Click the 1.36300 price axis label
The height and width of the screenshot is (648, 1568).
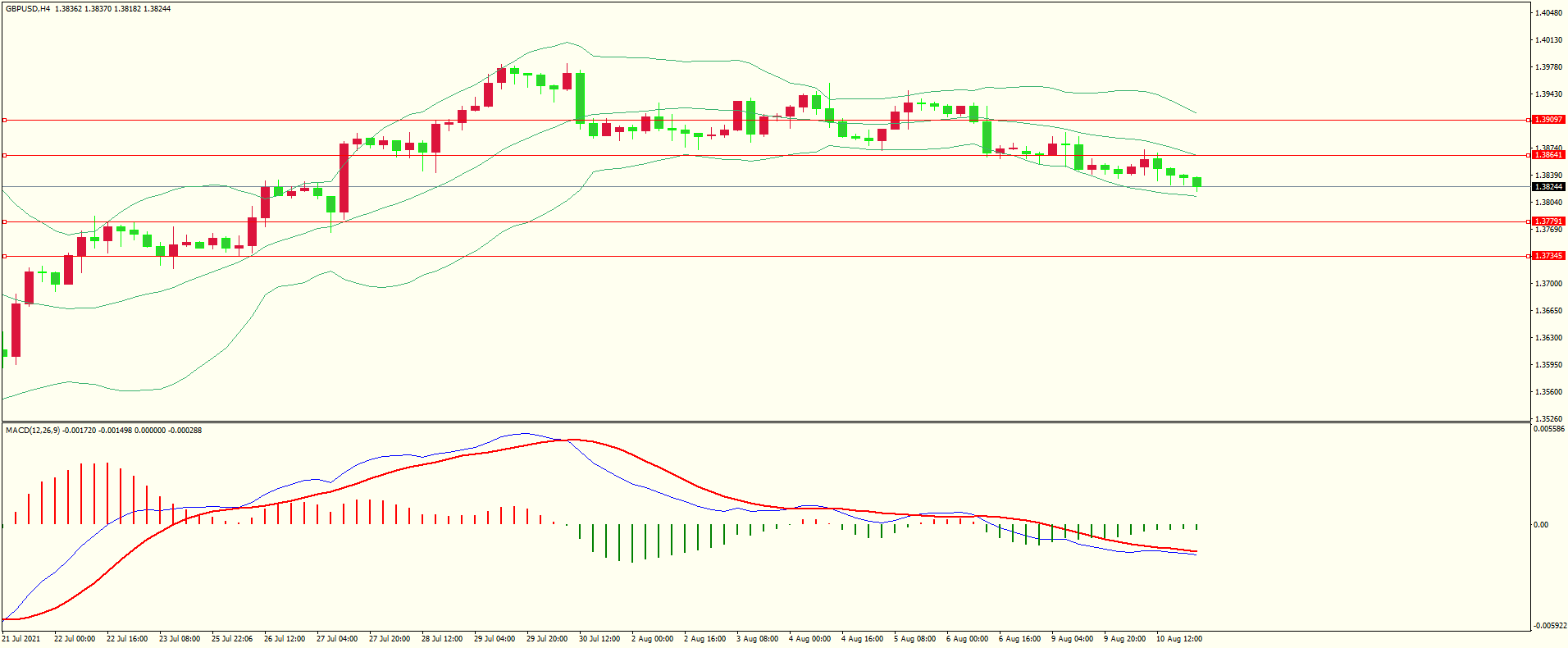click(1548, 338)
